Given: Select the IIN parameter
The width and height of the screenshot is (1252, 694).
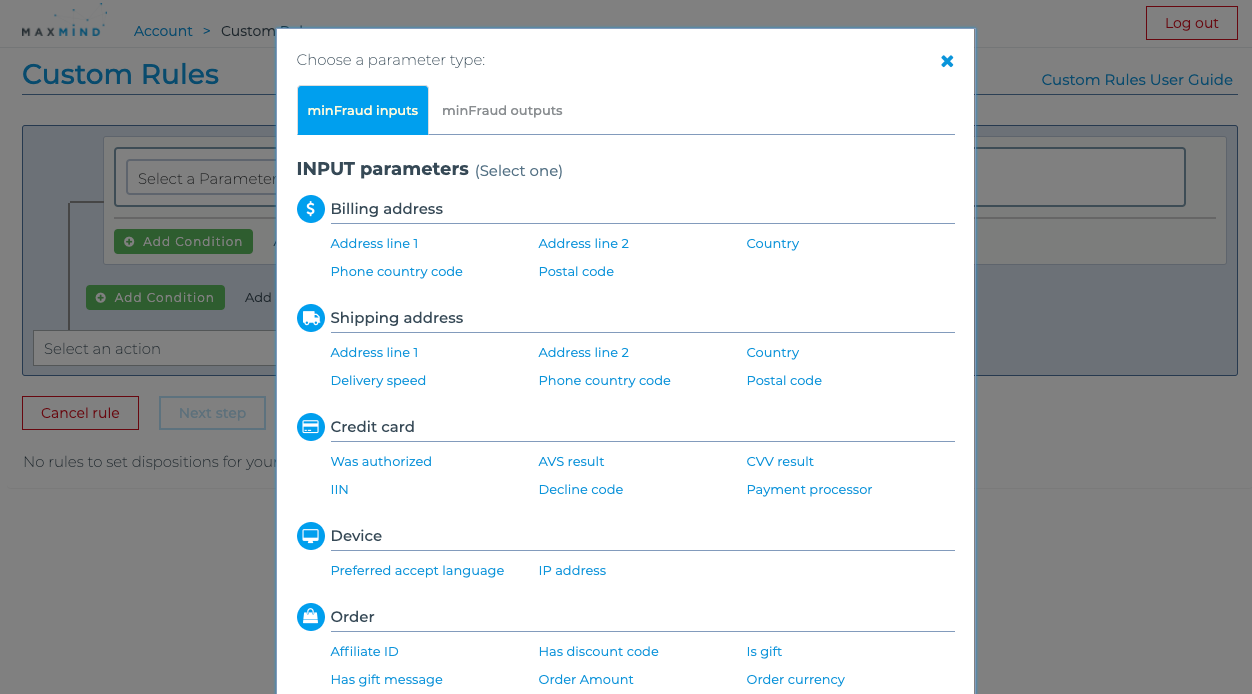Looking at the screenshot, I should pos(340,489).
